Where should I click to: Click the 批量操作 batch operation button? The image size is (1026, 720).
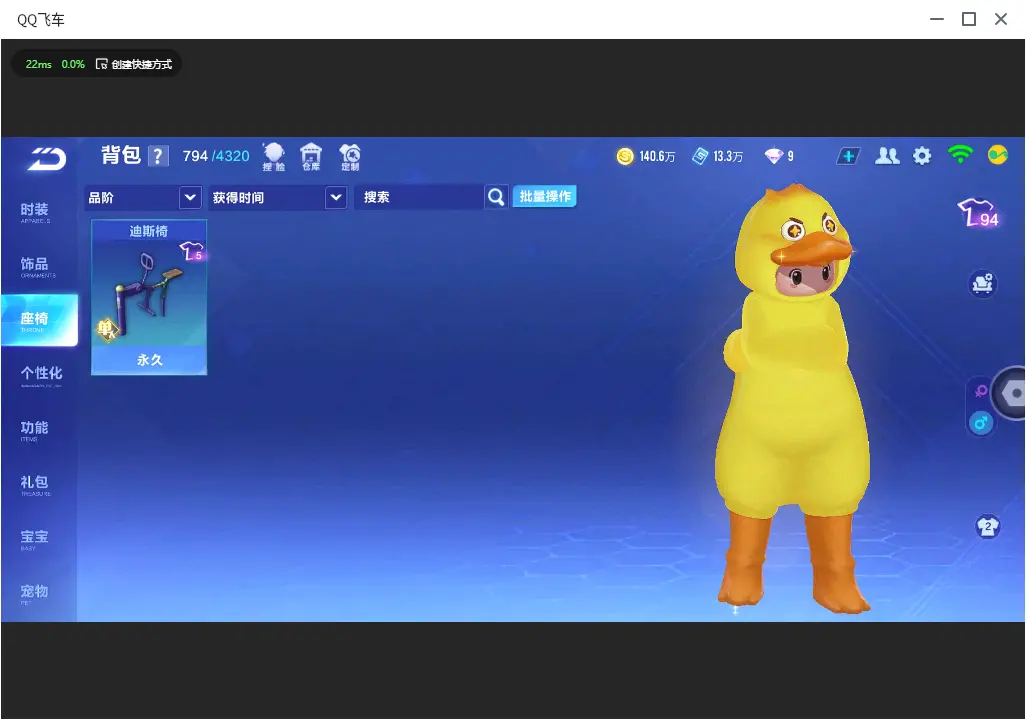click(x=544, y=196)
